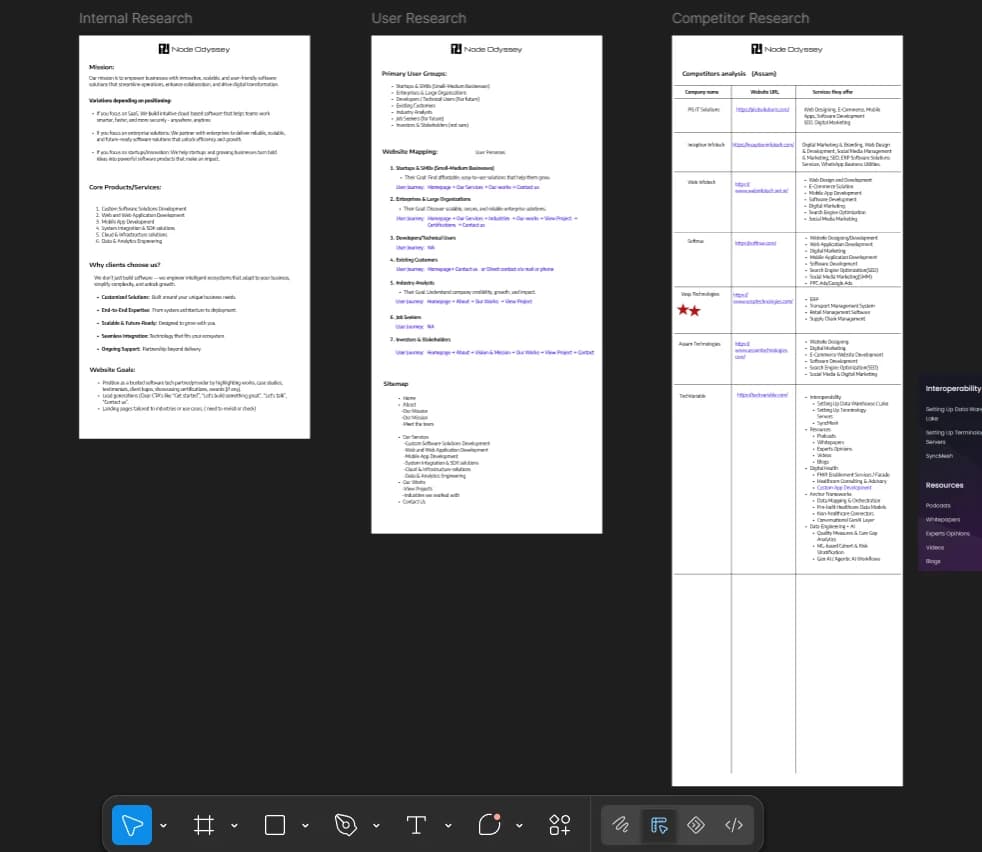The width and height of the screenshot is (982, 852).
Task: Click Node Odyssey logo in Internal Research frame
Action: click(194, 49)
